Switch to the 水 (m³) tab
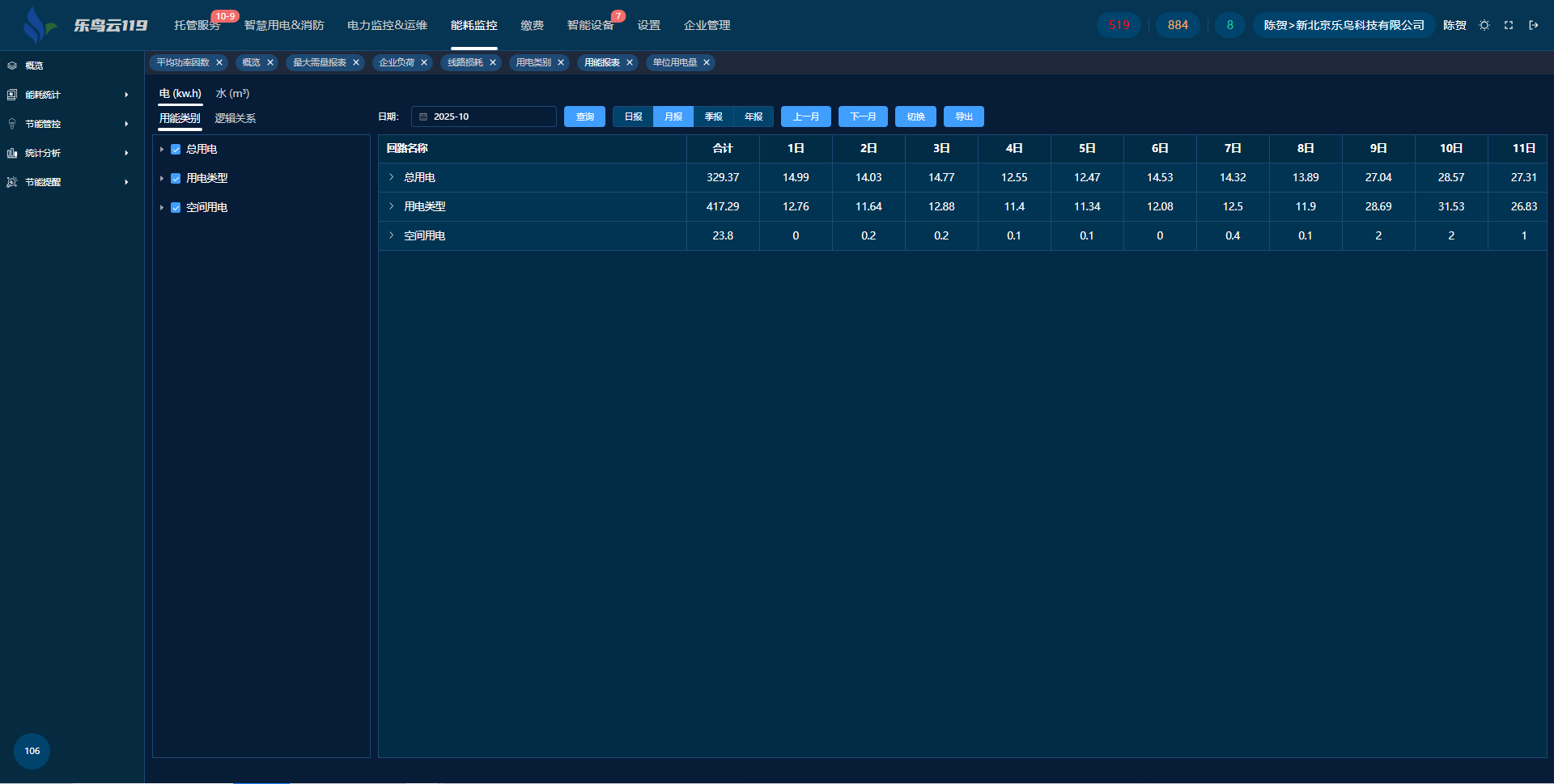The image size is (1554, 784). point(232,94)
